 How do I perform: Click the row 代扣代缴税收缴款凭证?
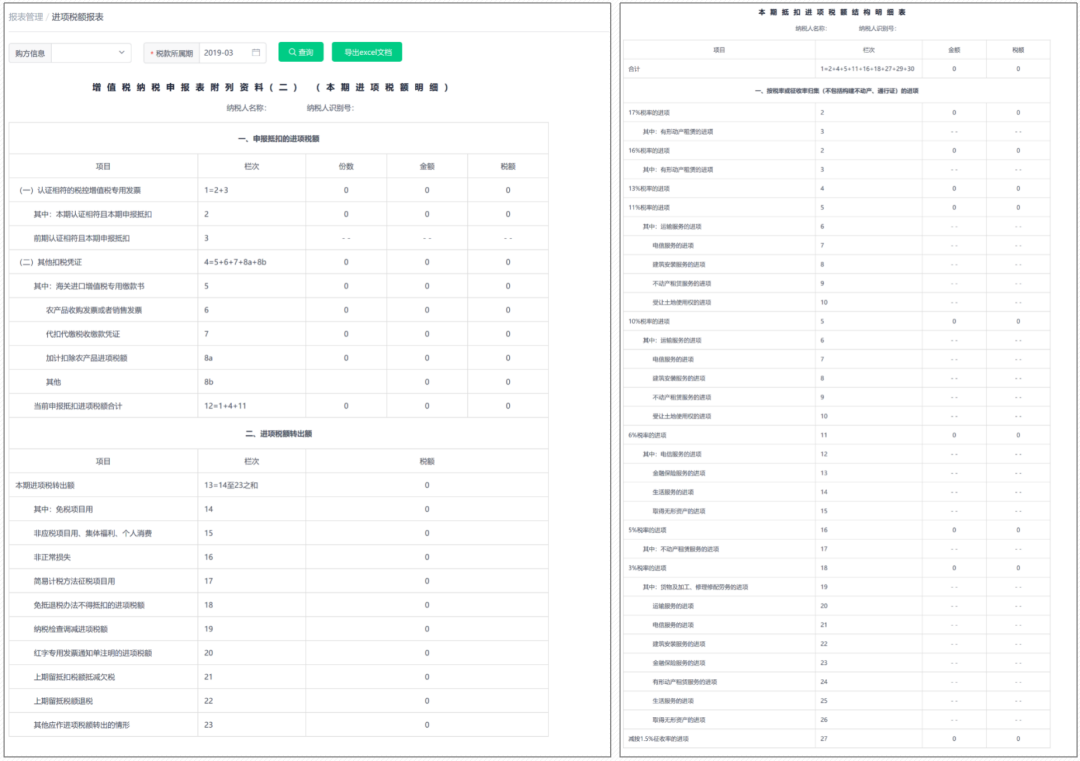(278, 334)
